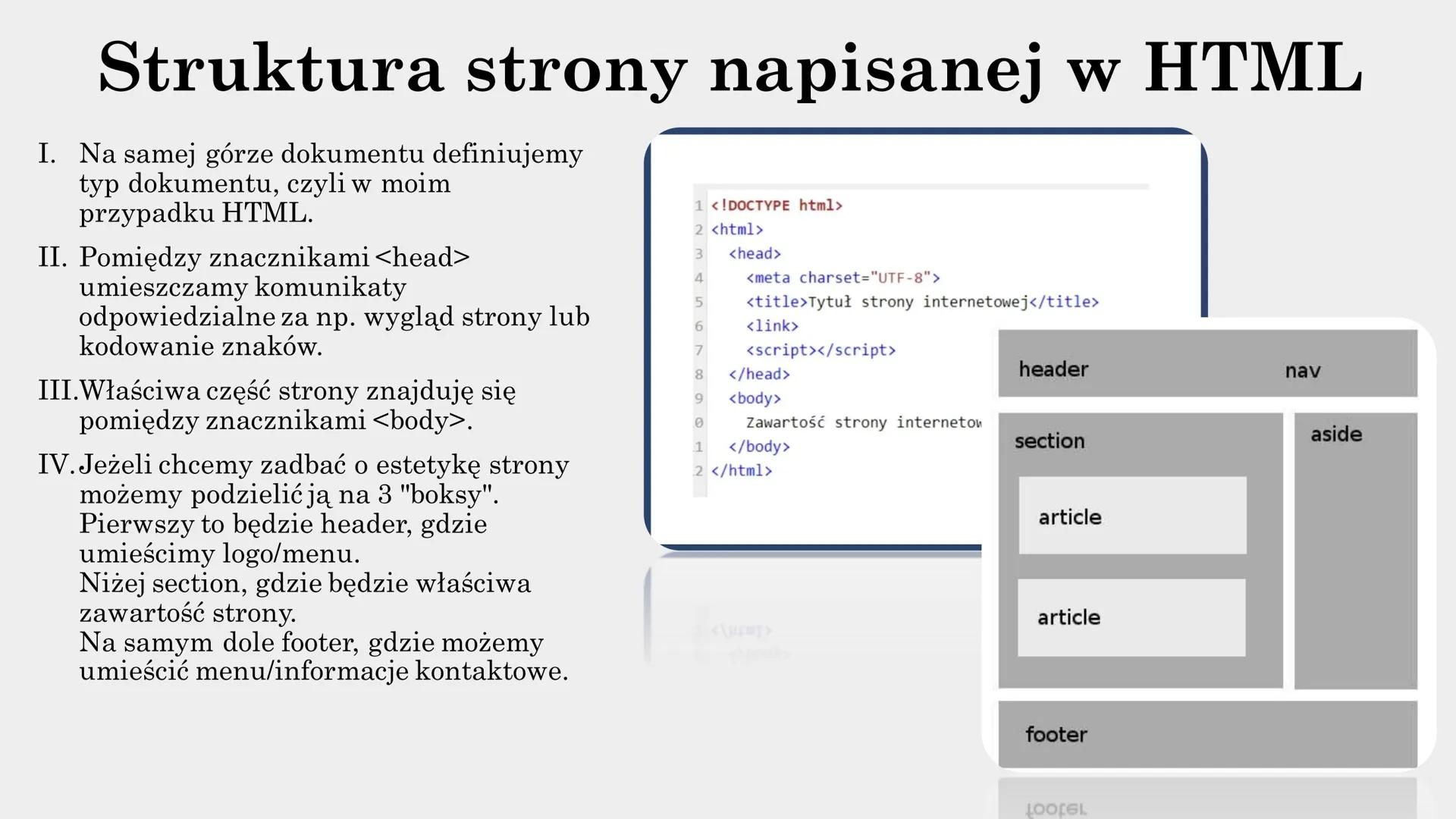Select the 'nav' box in the layout diagram
The height and width of the screenshot is (819, 1456).
coord(1302,369)
